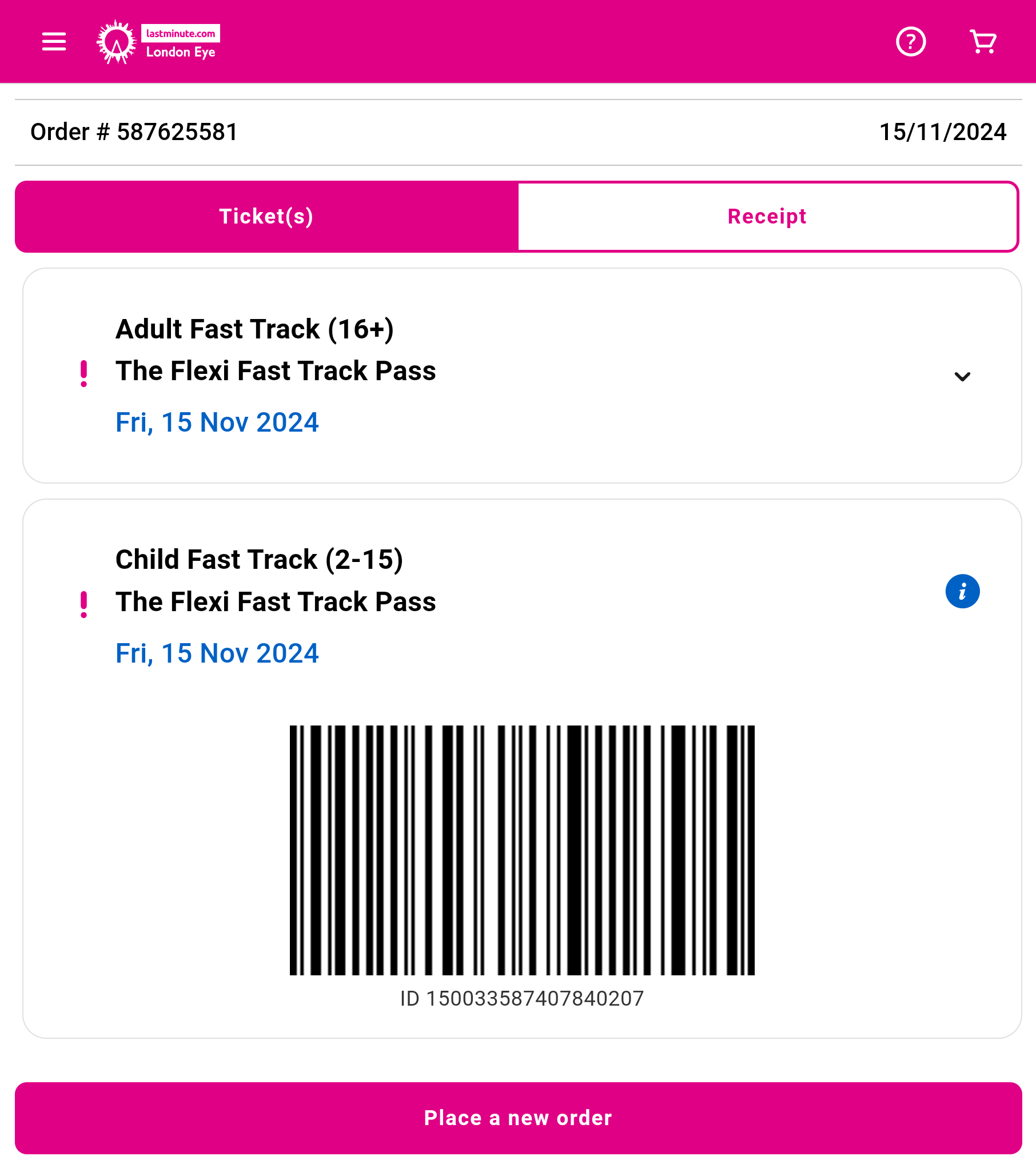Switch to the Receipt tab
Image resolution: width=1036 pixels, height=1172 pixels.
pos(767,217)
